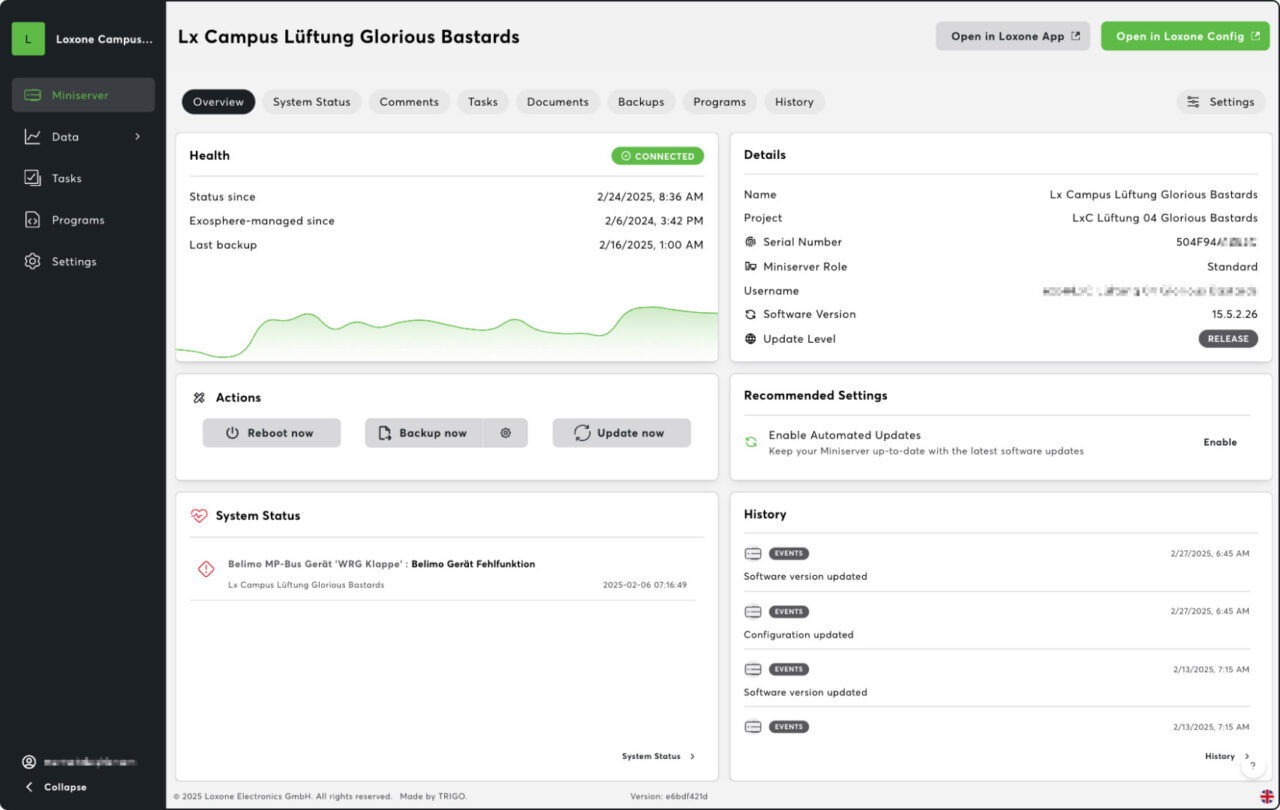The image size is (1280, 810).
Task: Collapse the navigation sidebar
Action: (x=56, y=787)
